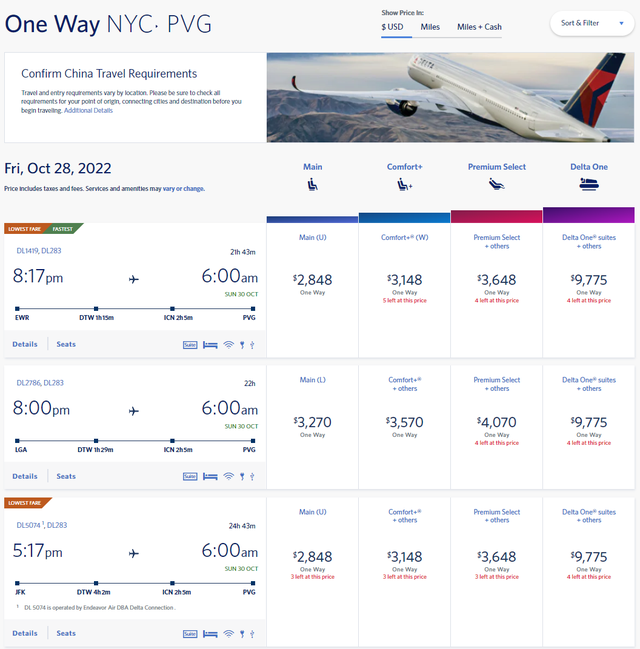Click the Main cabin seat icon
Screen dimensions: 640x649
point(312,184)
